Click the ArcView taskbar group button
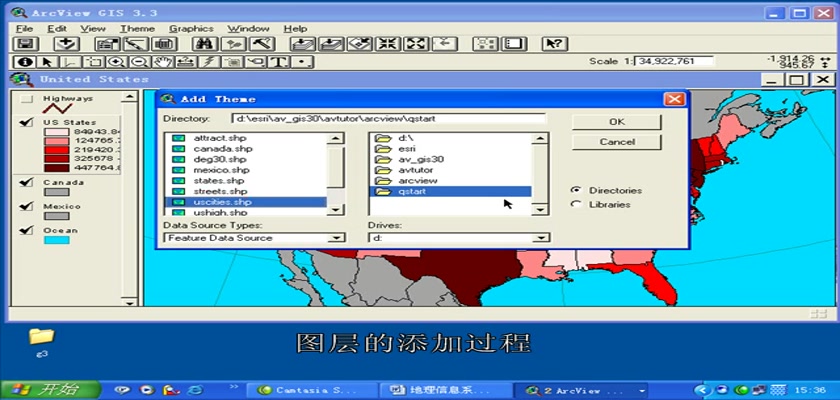This screenshot has height=400, width=840. (x=582, y=390)
